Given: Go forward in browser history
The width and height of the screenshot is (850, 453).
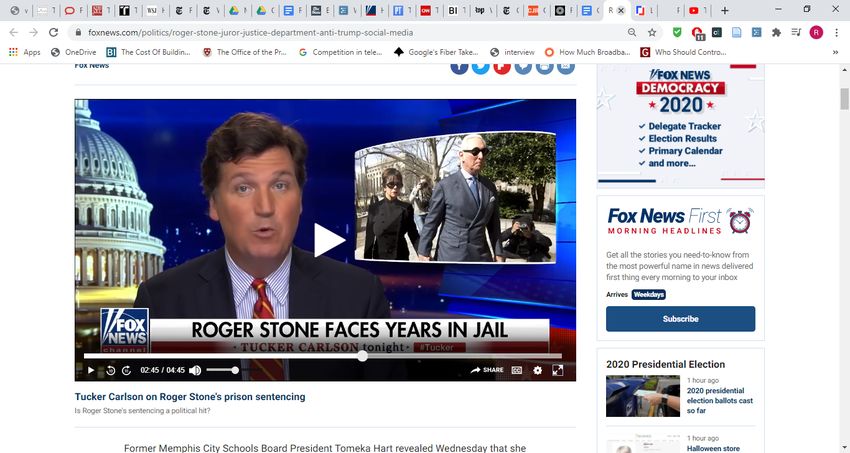Looking at the screenshot, I should pyautogui.click(x=34, y=33).
